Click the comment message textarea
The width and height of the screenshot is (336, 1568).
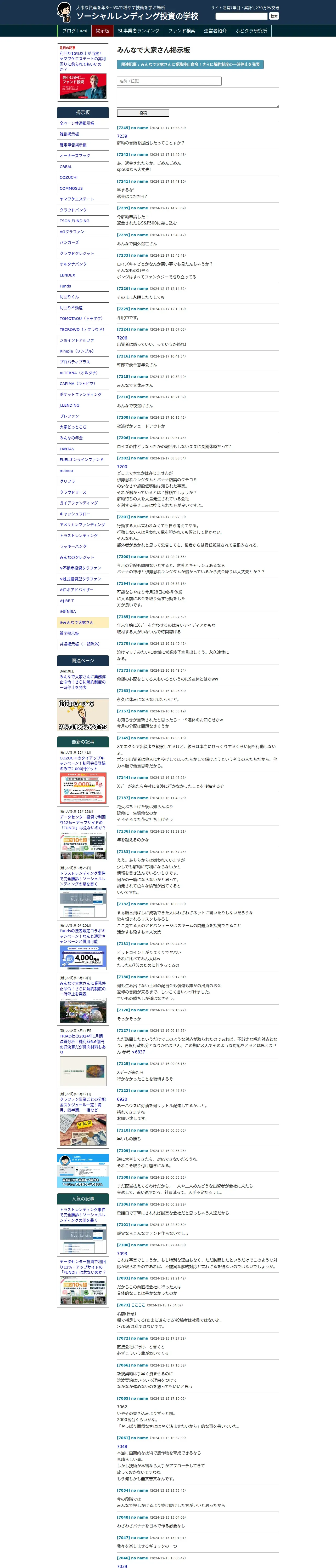point(198,97)
